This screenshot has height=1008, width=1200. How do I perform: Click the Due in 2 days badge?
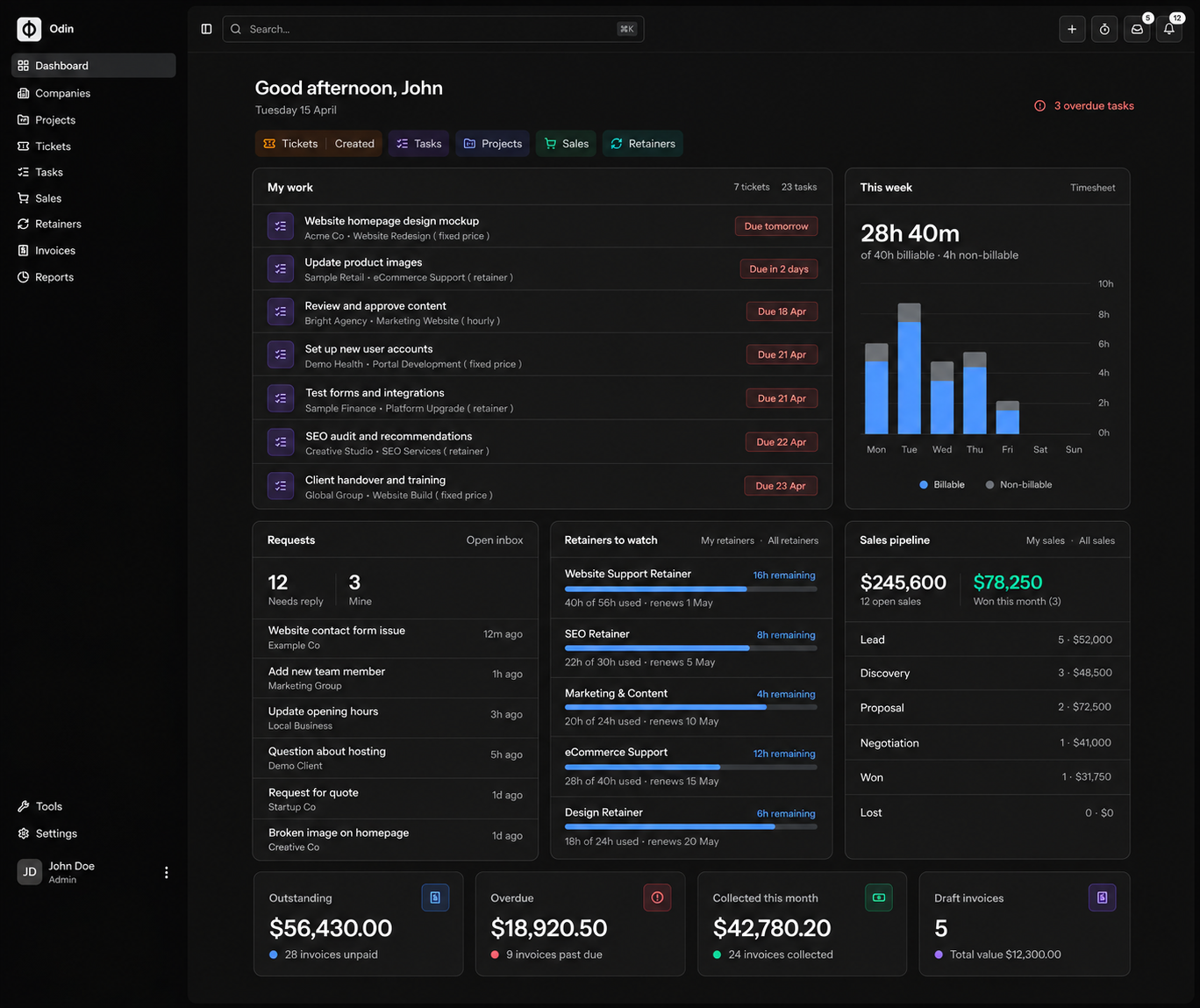click(779, 269)
